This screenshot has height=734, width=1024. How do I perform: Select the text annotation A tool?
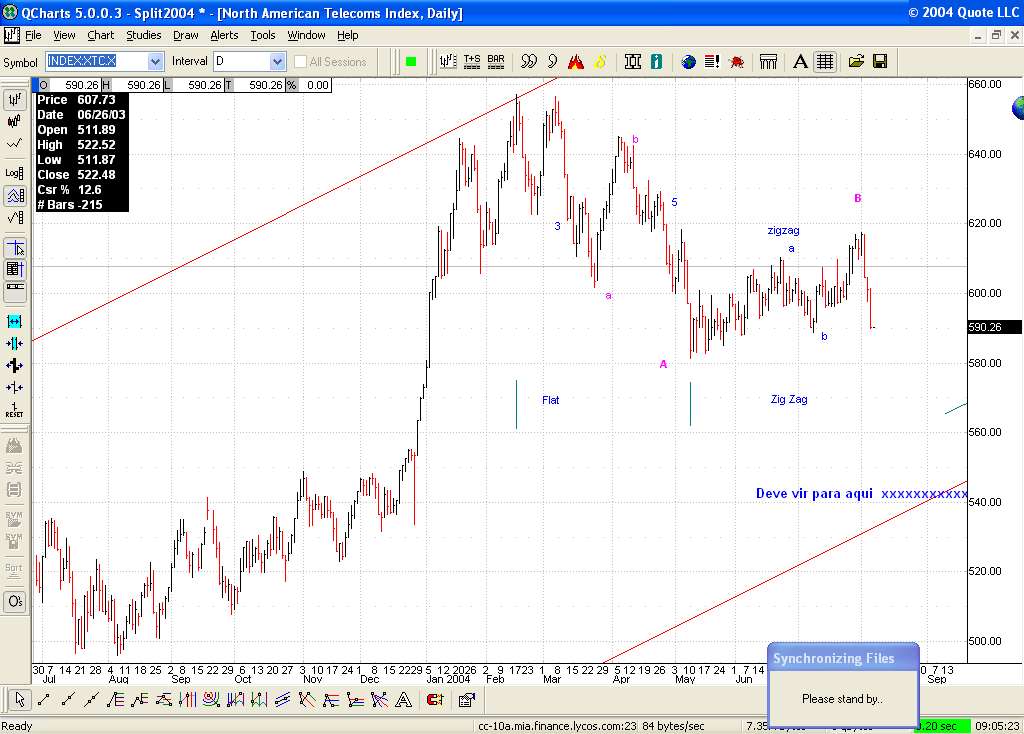coord(403,701)
